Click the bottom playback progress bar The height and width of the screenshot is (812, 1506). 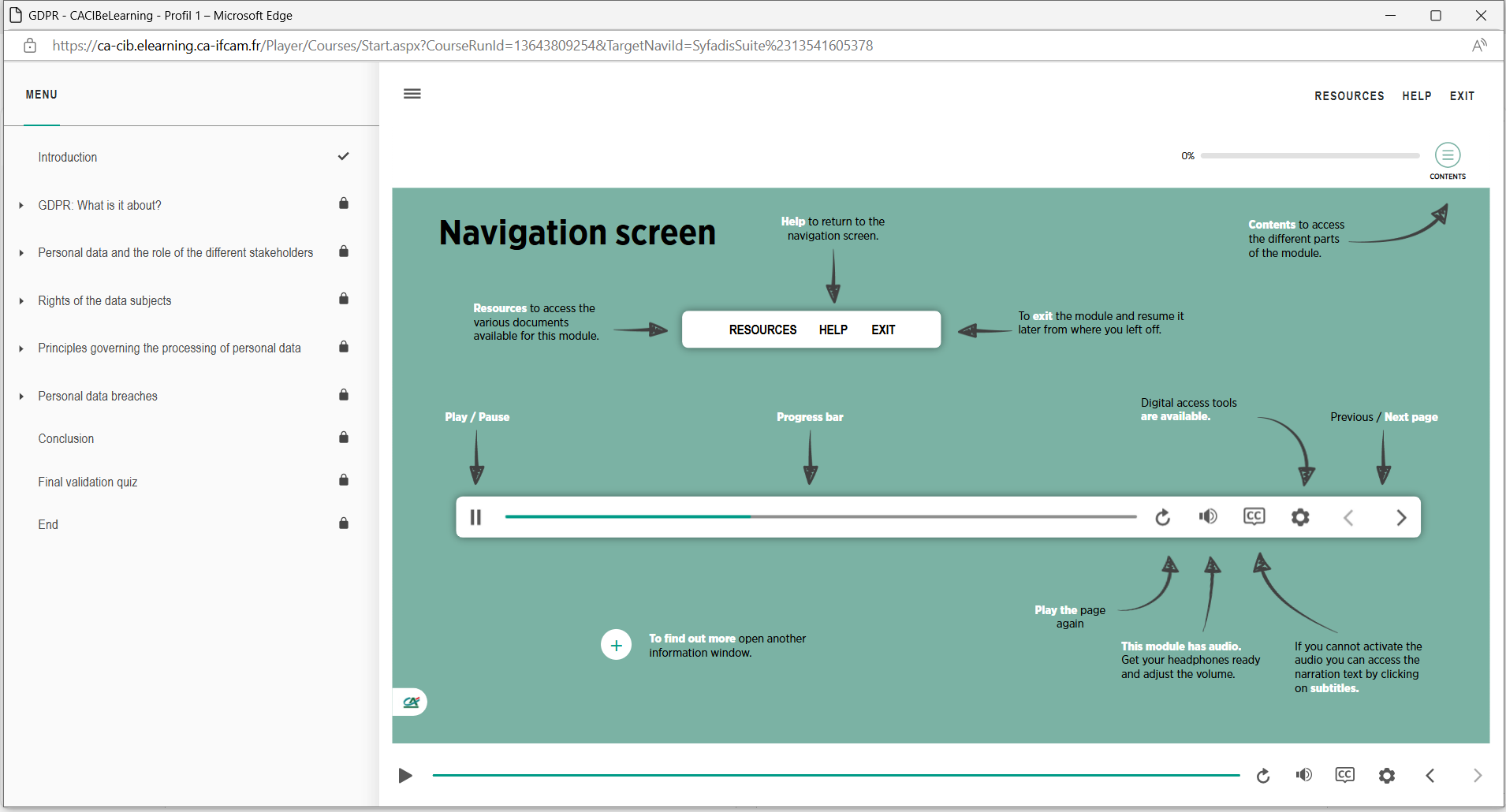tap(836, 776)
